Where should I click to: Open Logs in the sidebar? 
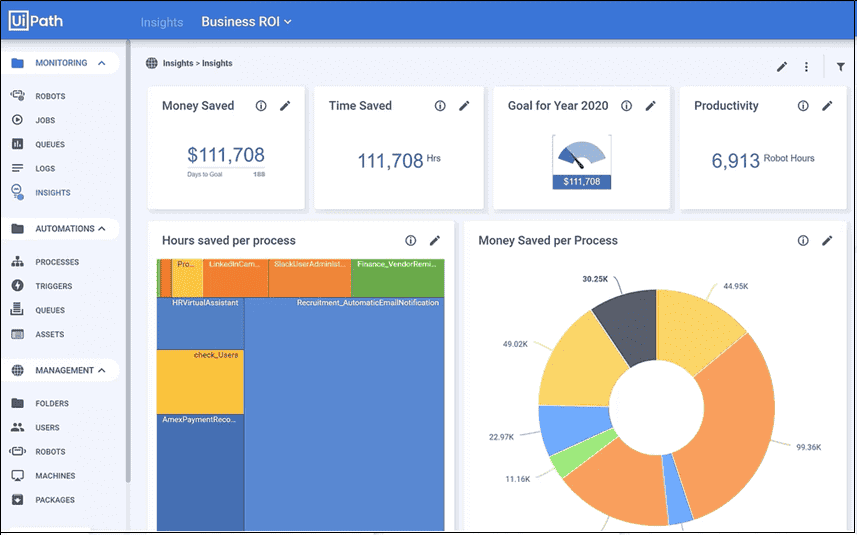(x=45, y=168)
